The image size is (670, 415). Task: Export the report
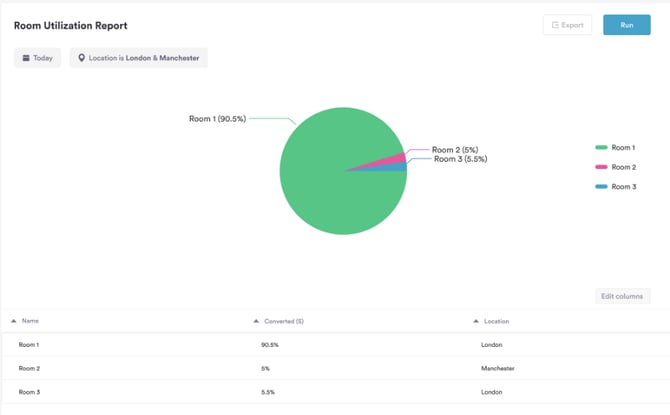(x=567, y=25)
